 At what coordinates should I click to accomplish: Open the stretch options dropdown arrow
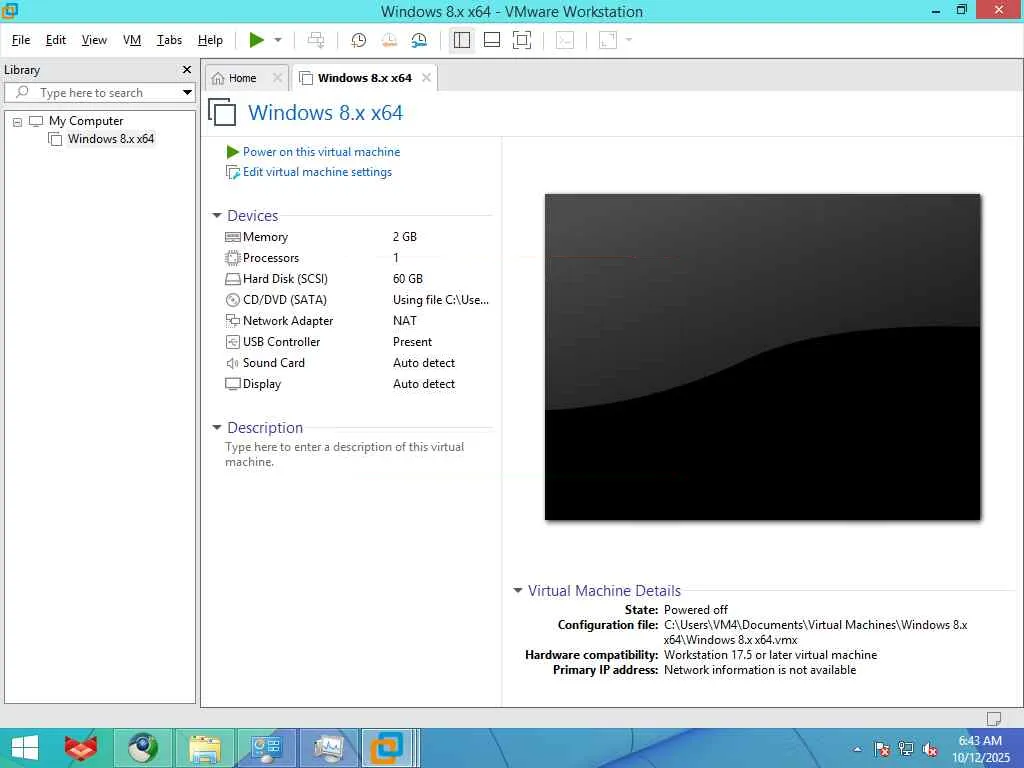pyautogui.click(x=629, y=40)
